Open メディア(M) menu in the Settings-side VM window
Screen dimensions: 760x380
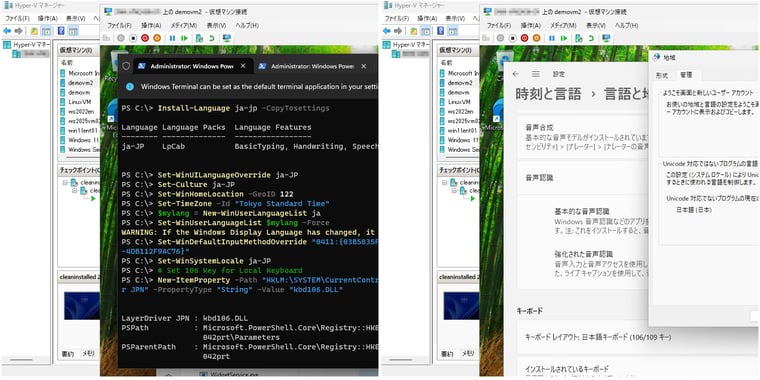pyautogui.click(x=564, y=25)
